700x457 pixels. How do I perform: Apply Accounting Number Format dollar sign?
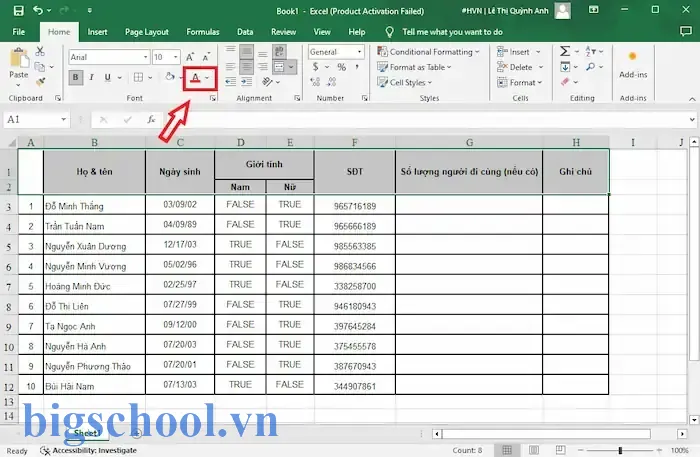[x=316, y=67]
